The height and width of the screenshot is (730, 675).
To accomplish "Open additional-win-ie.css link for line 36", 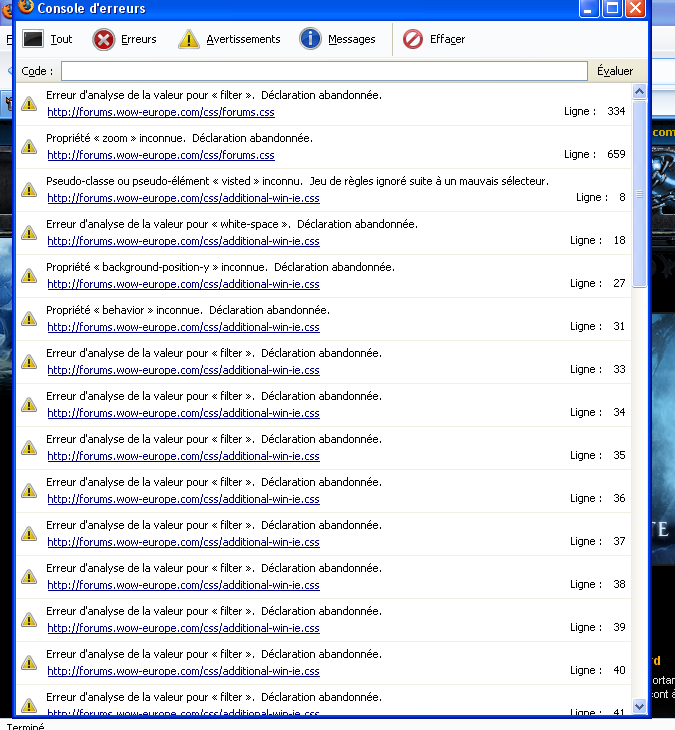I will (x=183, y=499).
